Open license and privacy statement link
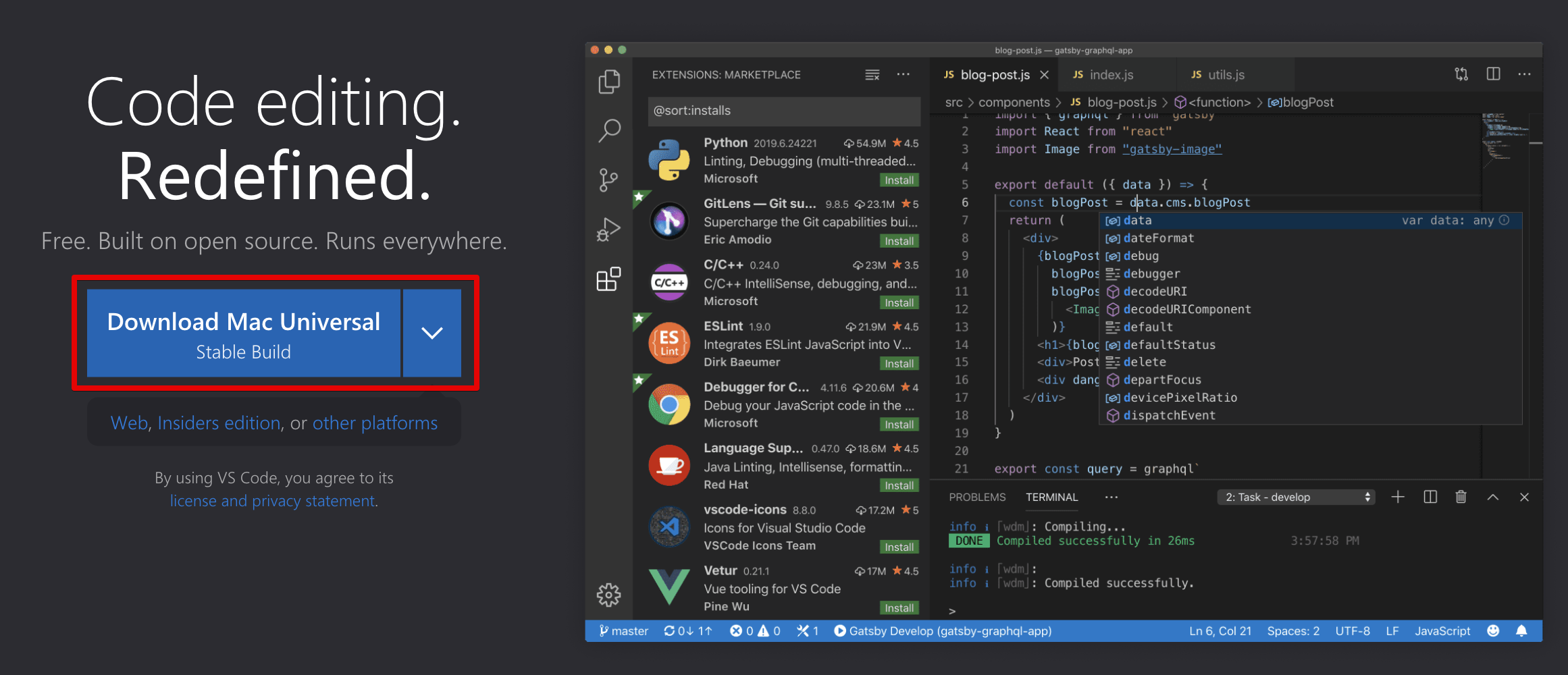1568x675 pixels. 273,501
